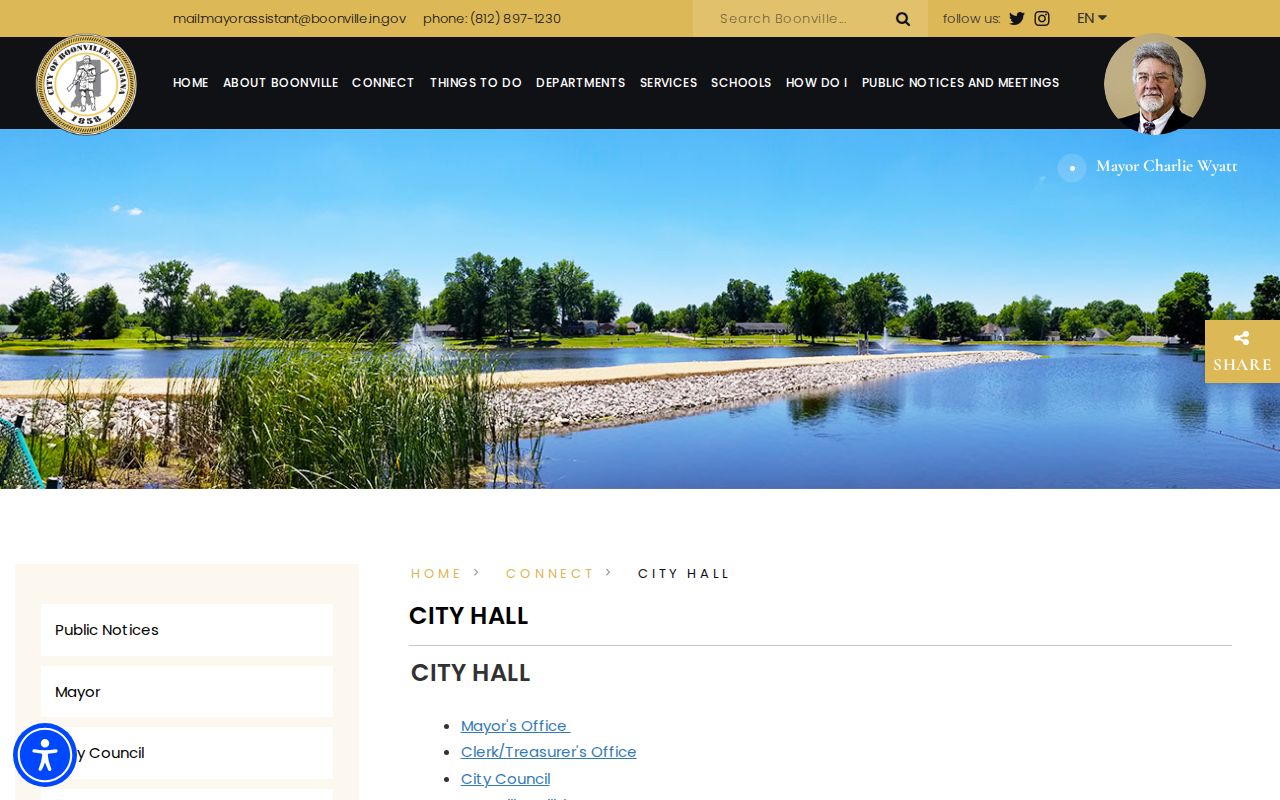Click the Search Boonville input field
Image resolution: width=1280 pixels, height=800 pixels.
800,18
